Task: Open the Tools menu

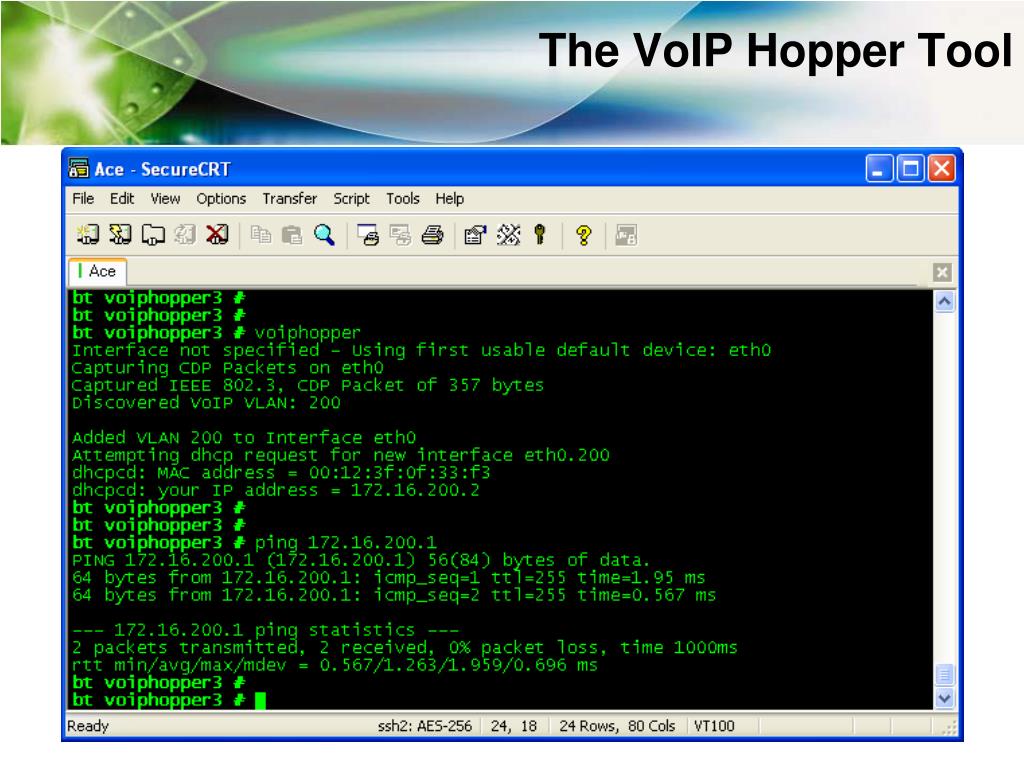Action: 402,199
